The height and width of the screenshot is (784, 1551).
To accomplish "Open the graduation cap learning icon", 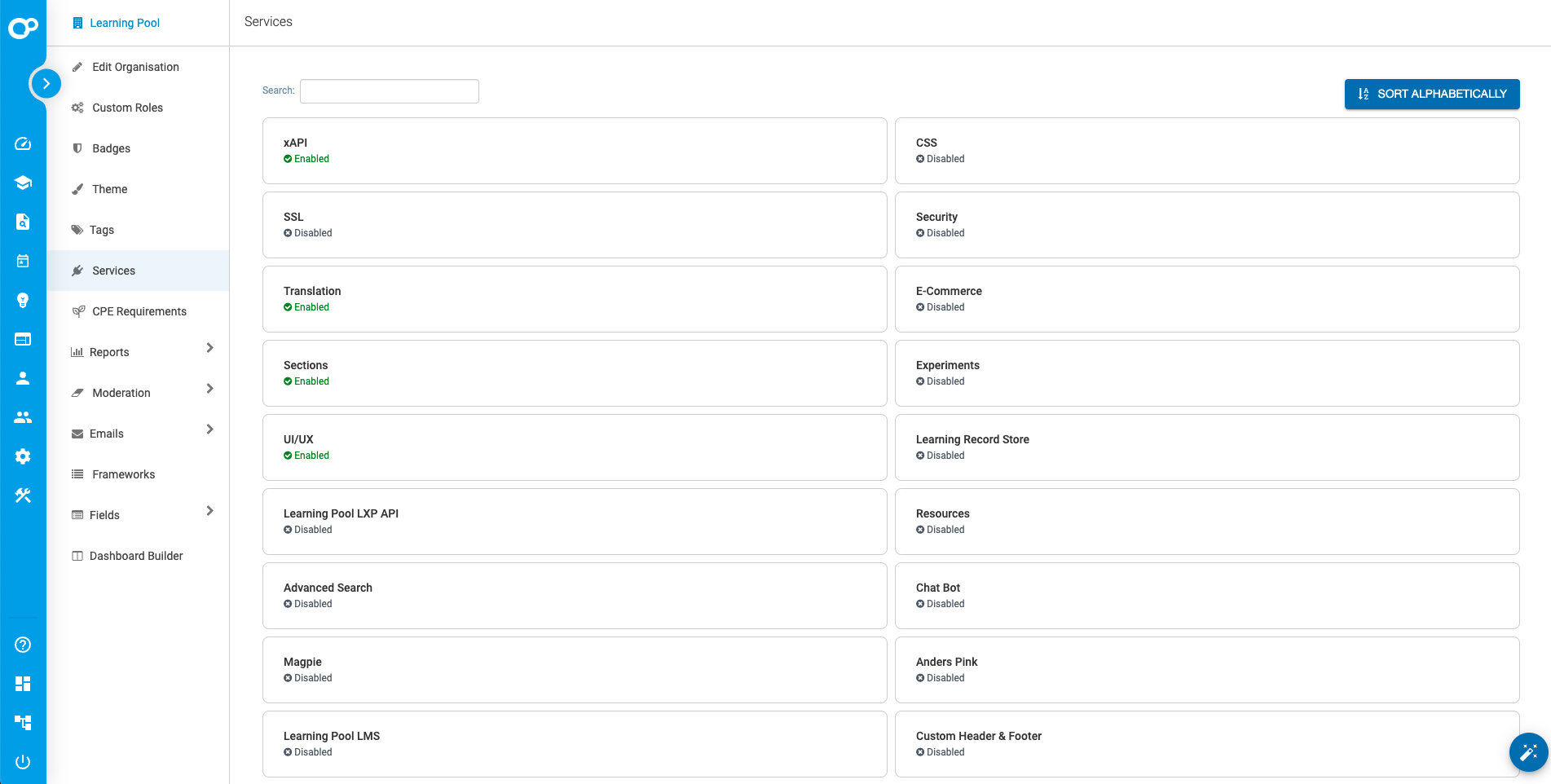I will click(x=23, y=183).
